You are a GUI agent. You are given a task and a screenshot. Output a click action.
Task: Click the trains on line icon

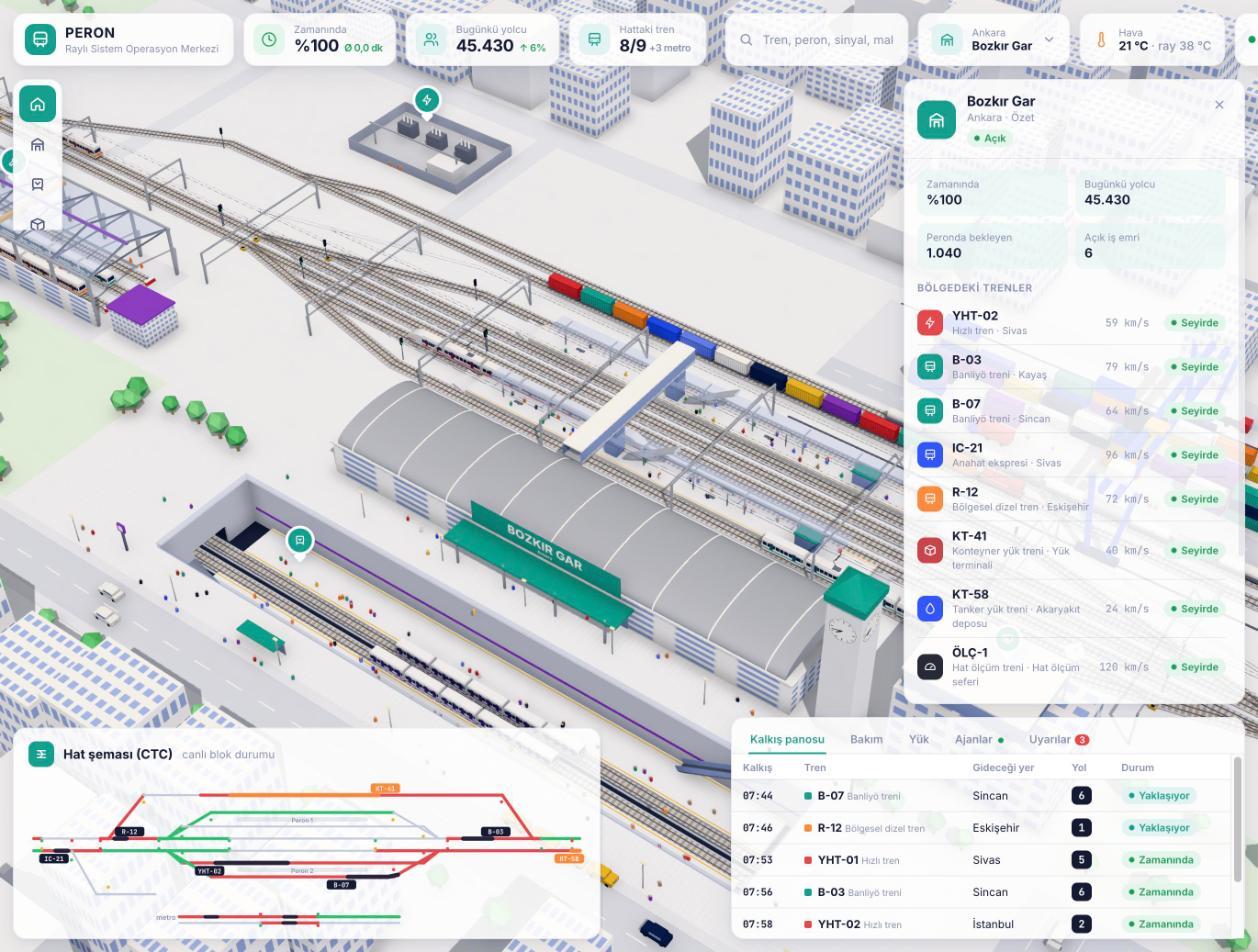click(594, 40)
